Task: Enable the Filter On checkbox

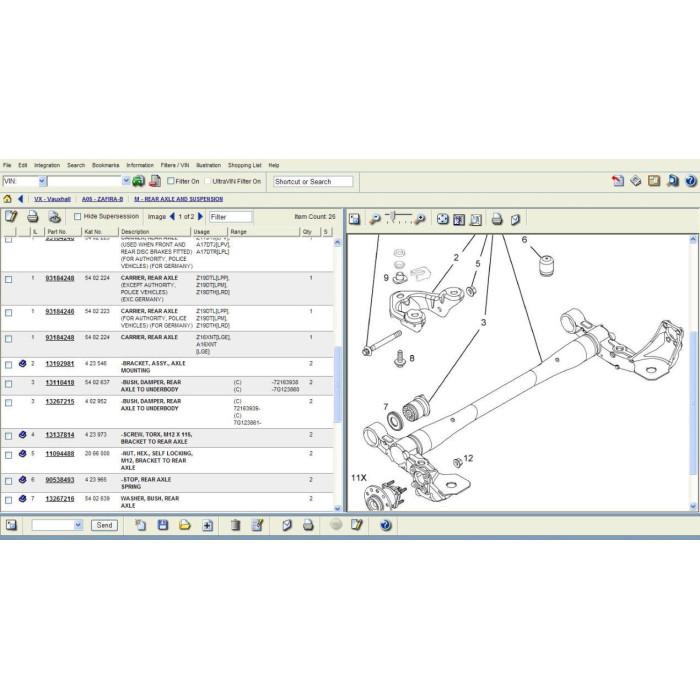Action: (x=171, y=181)
